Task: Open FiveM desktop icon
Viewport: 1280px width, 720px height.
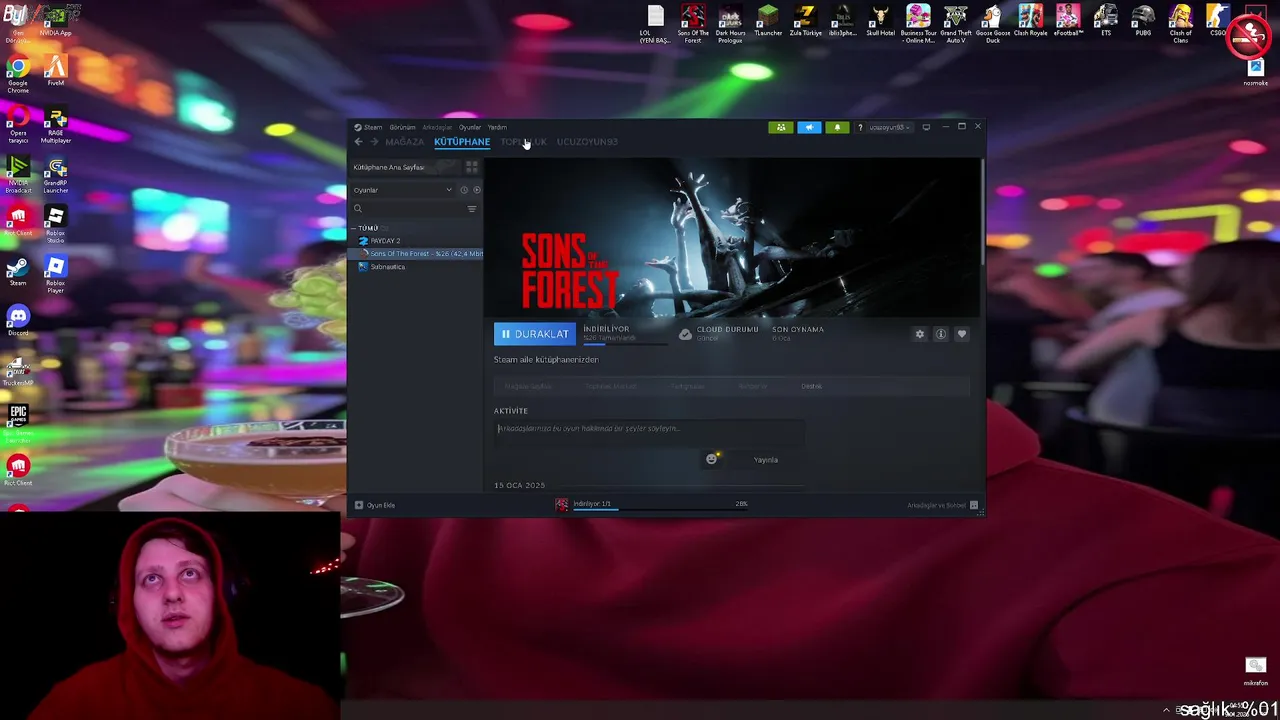Action: pos(55,72)
